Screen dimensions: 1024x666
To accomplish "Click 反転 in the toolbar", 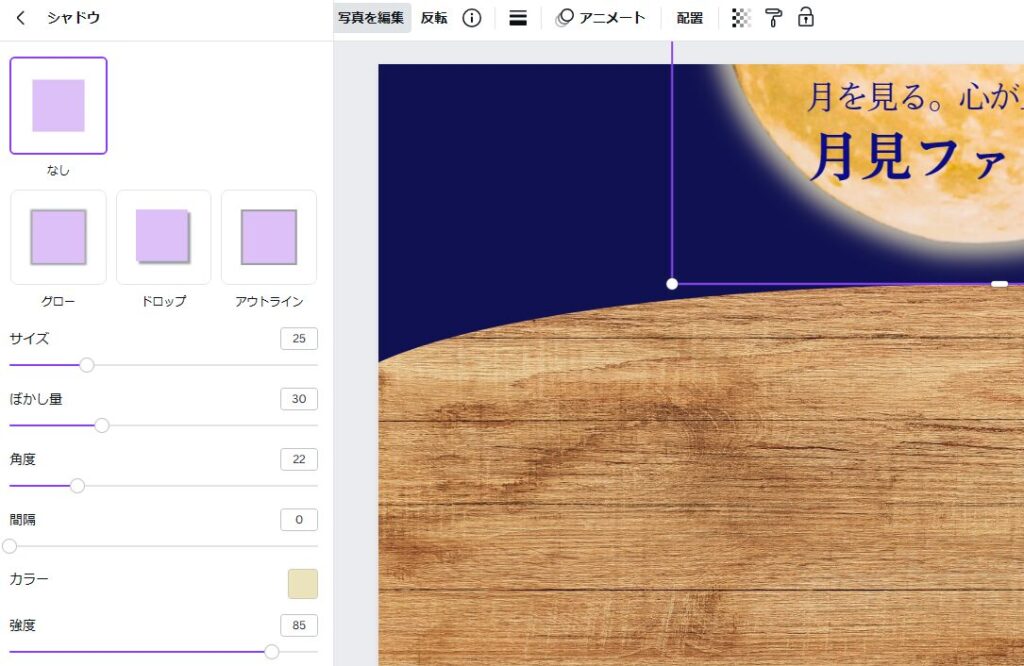I will [434, 18].
